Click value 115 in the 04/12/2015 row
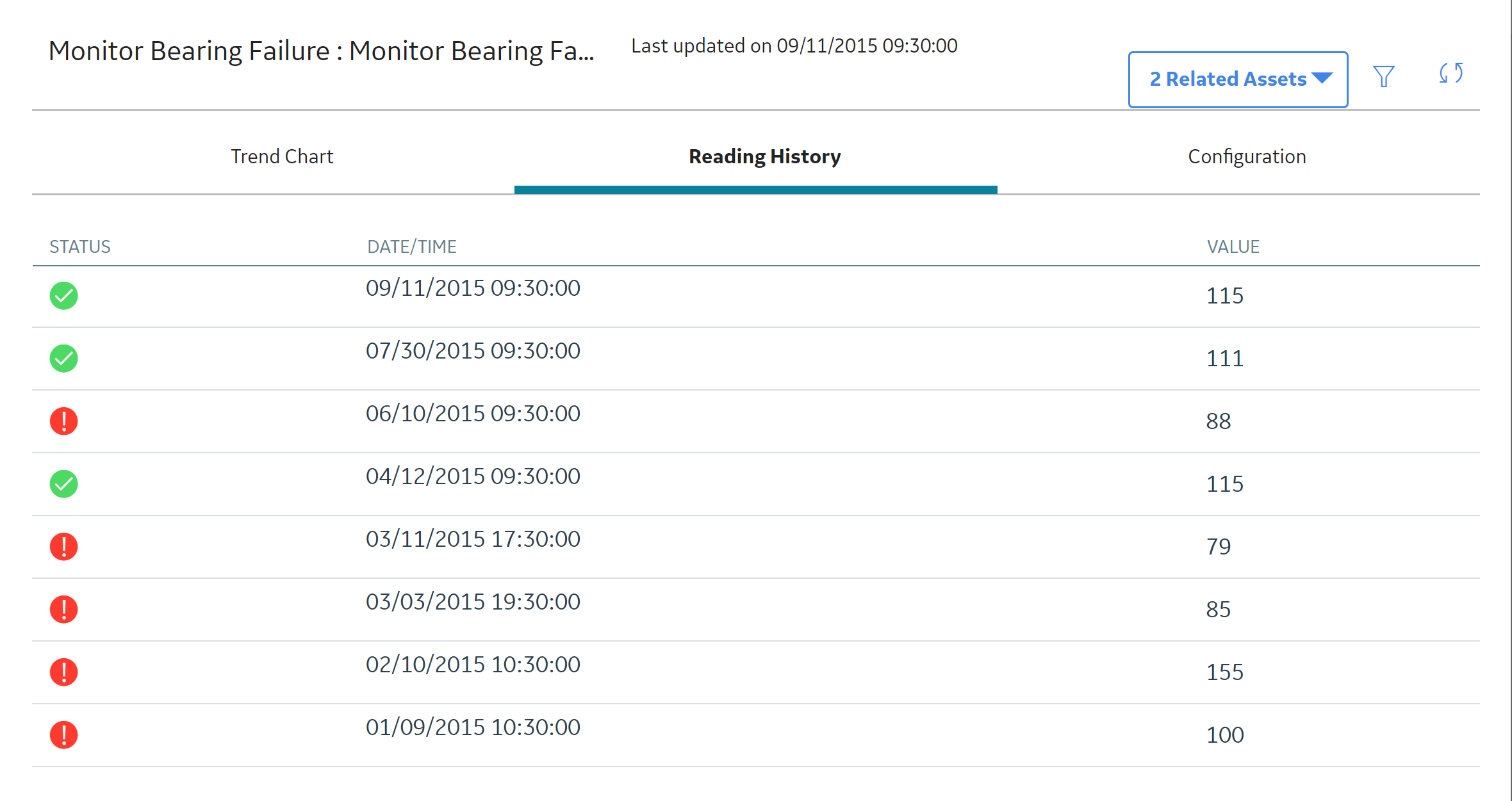 (1225, 484)
